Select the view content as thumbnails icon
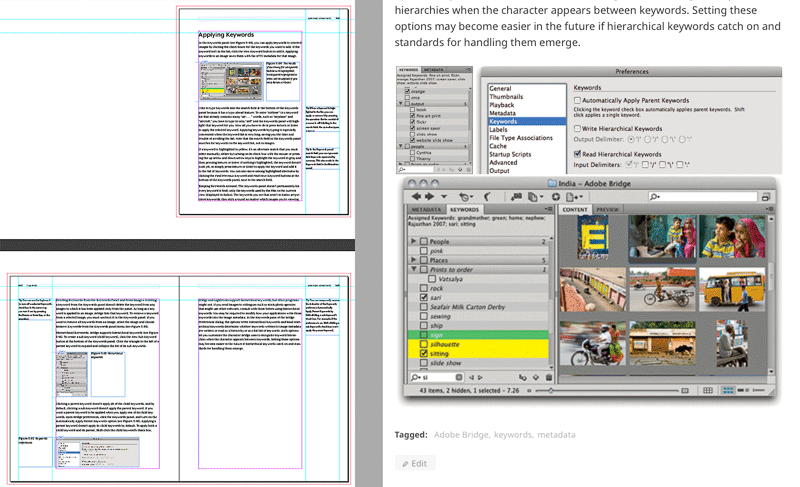Viewport: 800px width, 487px height. [x=728, y=391]
